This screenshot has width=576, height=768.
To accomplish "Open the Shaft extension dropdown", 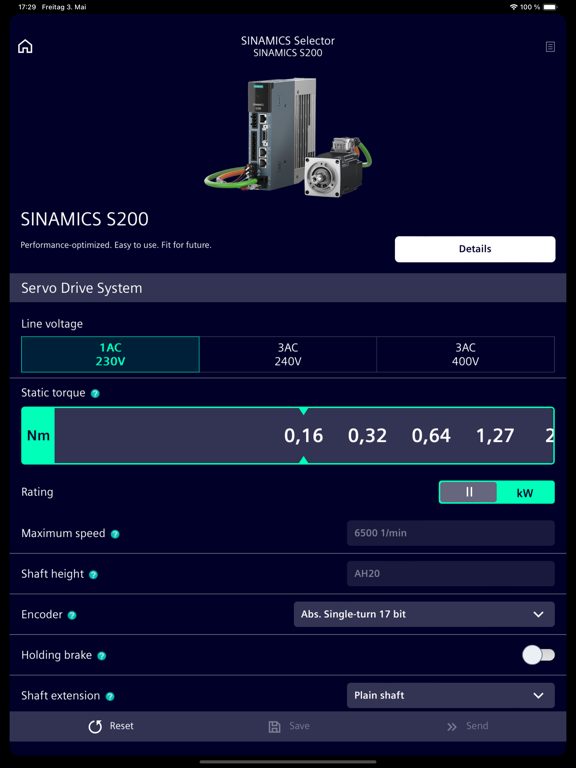I will 451,696.
